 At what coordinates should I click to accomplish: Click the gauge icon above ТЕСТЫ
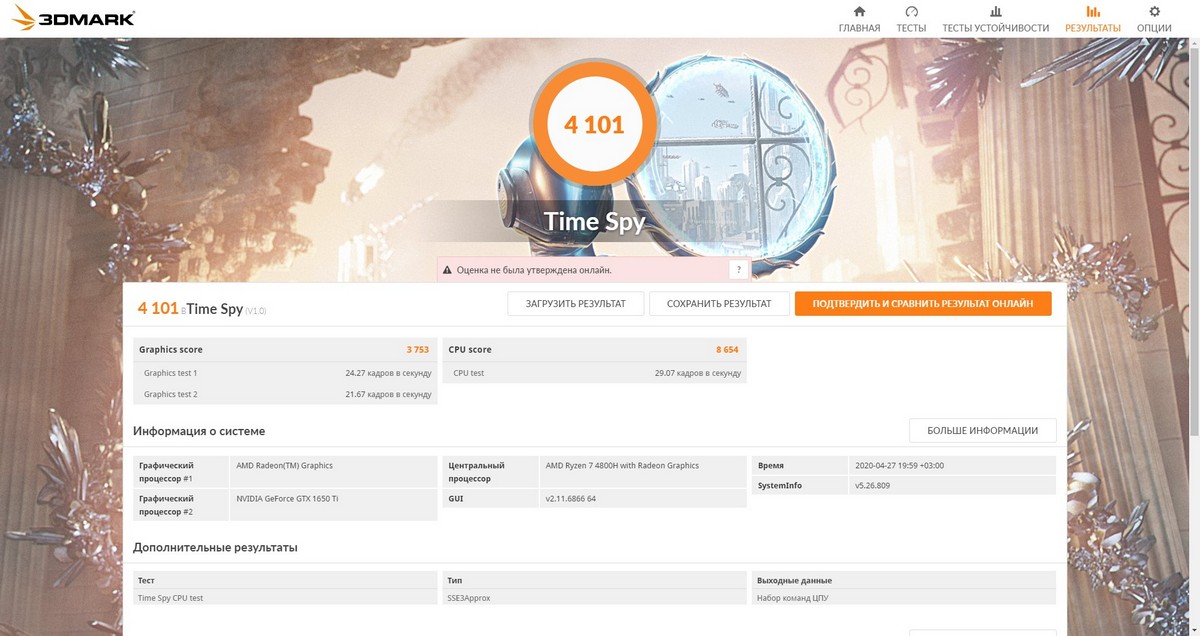911,11
